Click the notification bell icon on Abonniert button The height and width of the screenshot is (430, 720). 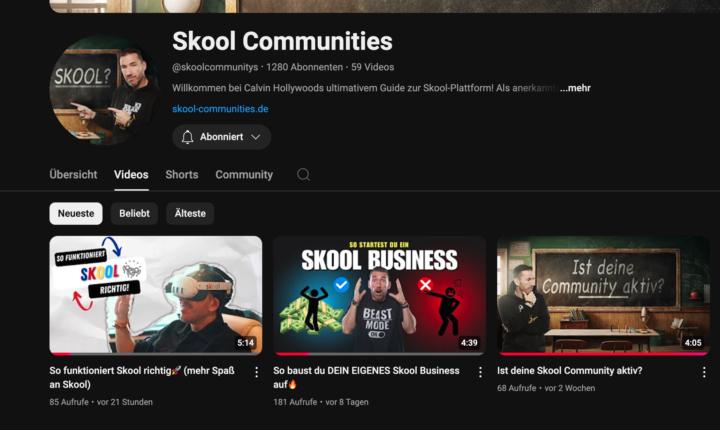pyautogui.click(x=187, y=137)
